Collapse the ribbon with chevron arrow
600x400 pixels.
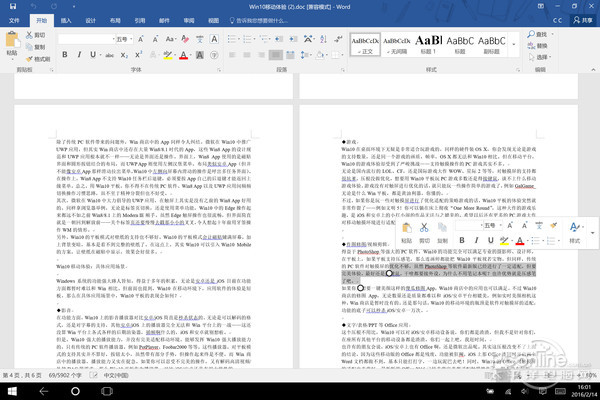pos(593,70)
